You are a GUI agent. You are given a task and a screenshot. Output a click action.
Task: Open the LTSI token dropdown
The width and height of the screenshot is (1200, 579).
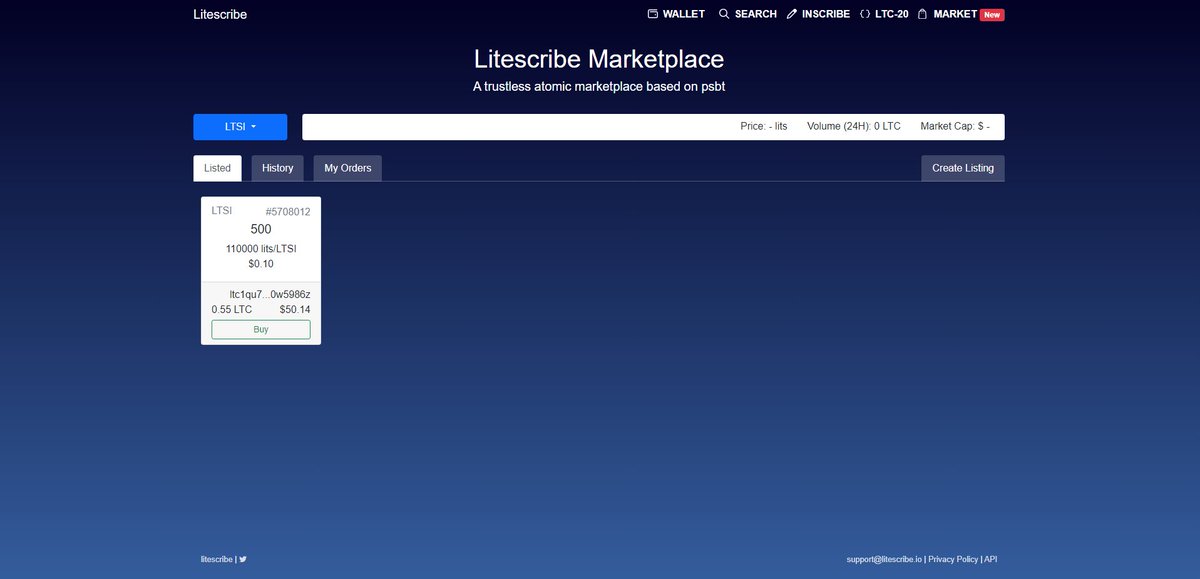coord(239,126)
